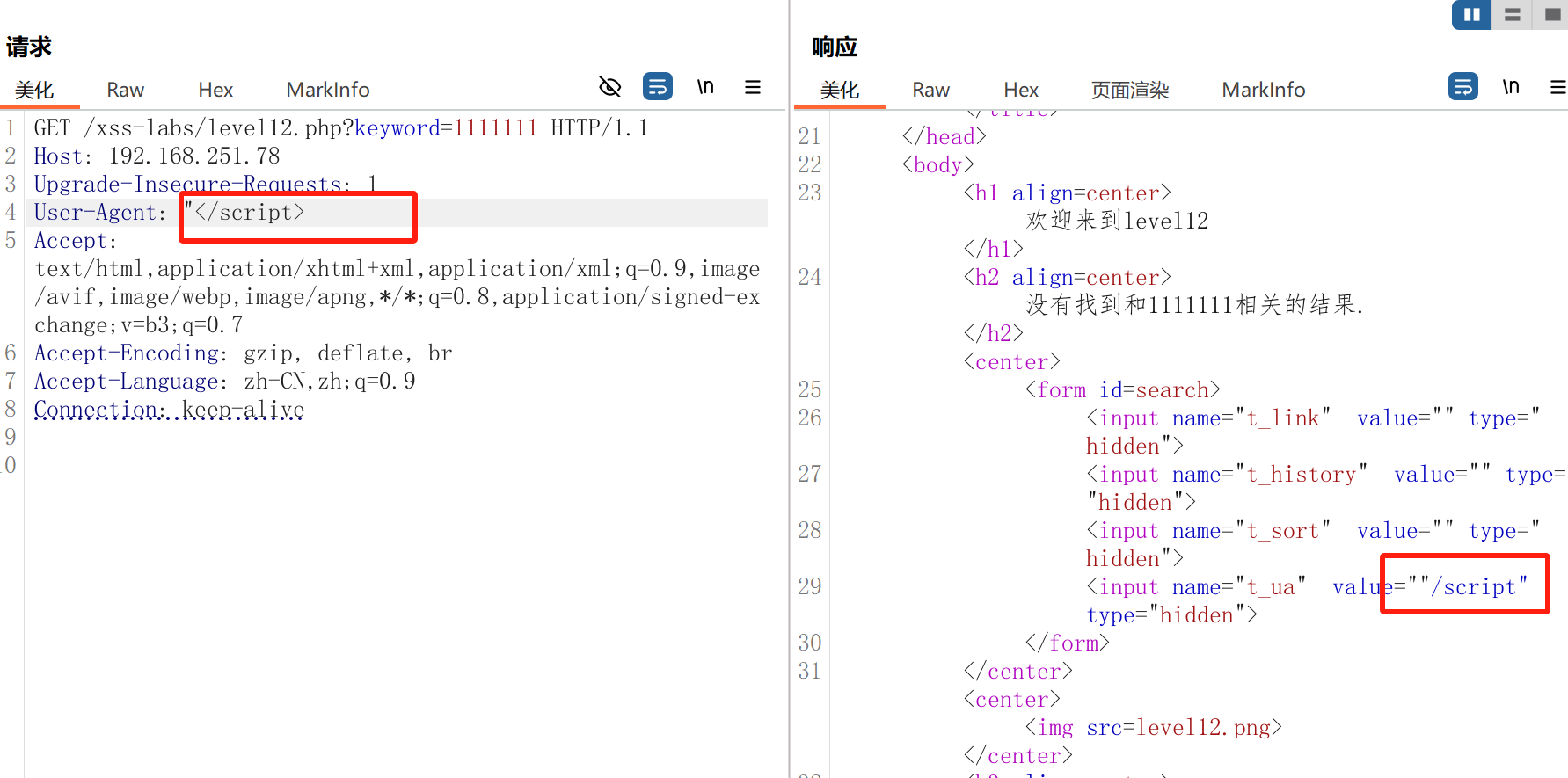1568x778 pixels.
Task: Click the GET request line text
Action: [341, 128]
